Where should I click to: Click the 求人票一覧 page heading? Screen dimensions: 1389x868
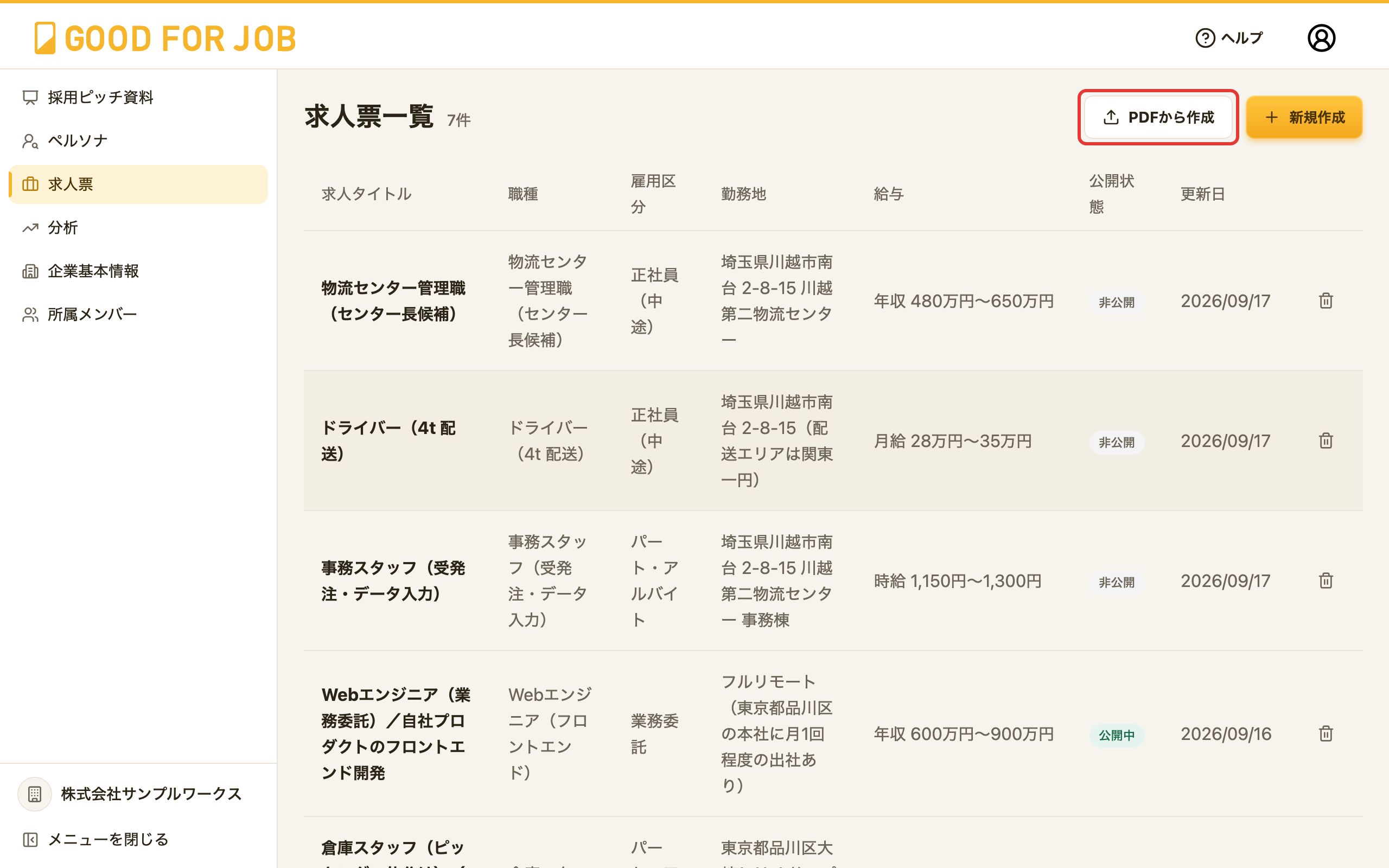coord(368,117)
